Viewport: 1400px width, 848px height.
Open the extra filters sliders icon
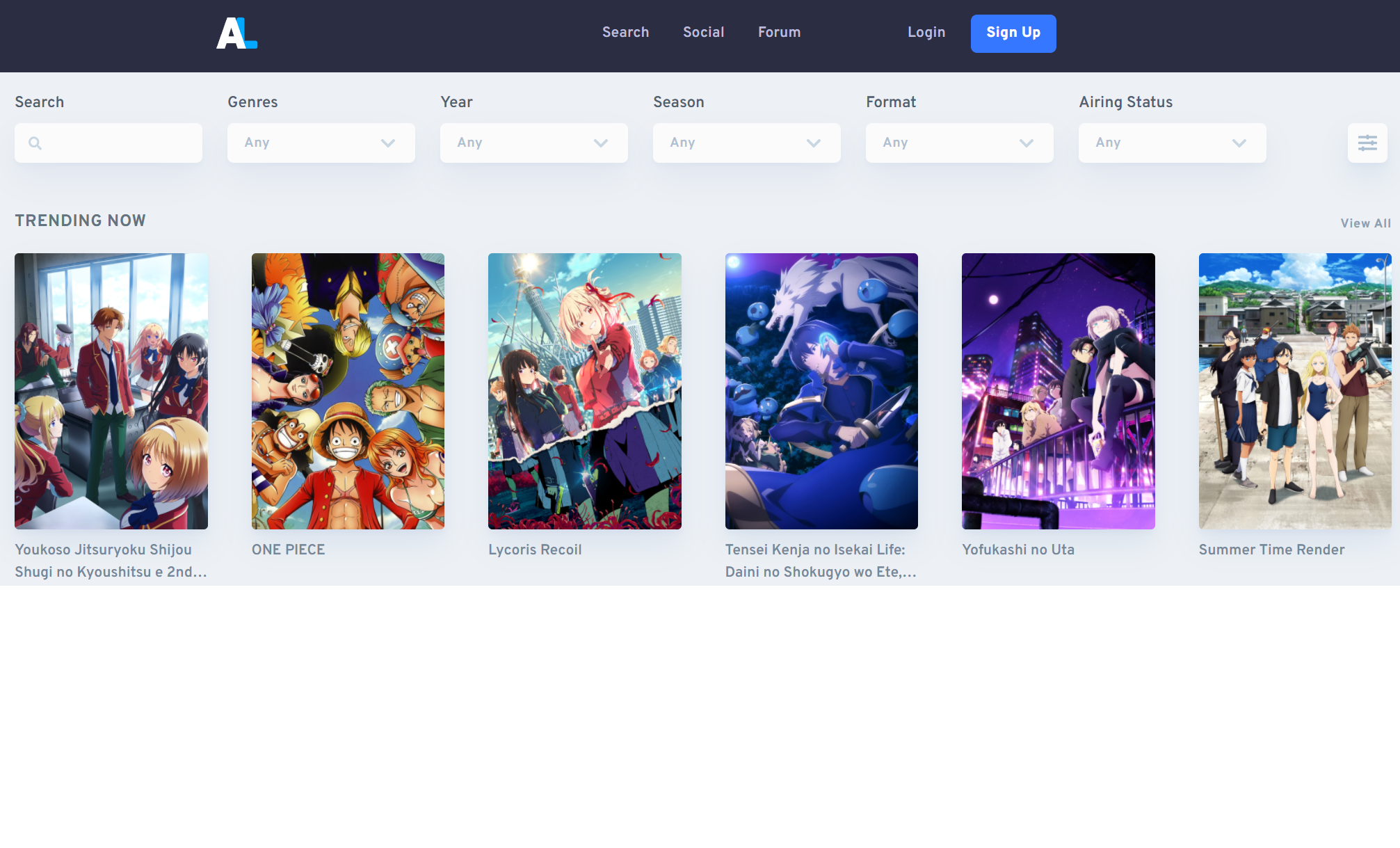1367,143
